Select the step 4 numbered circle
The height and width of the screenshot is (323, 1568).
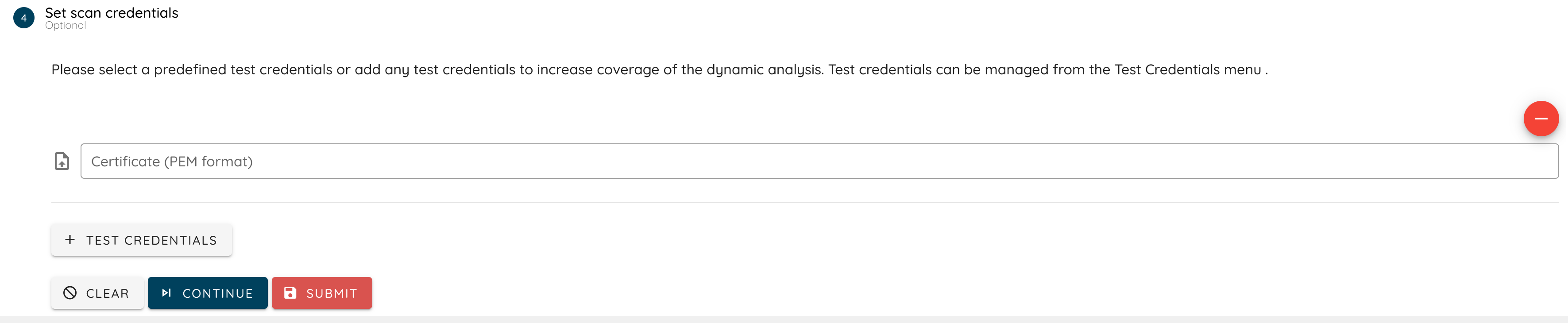tap(24, 18)
